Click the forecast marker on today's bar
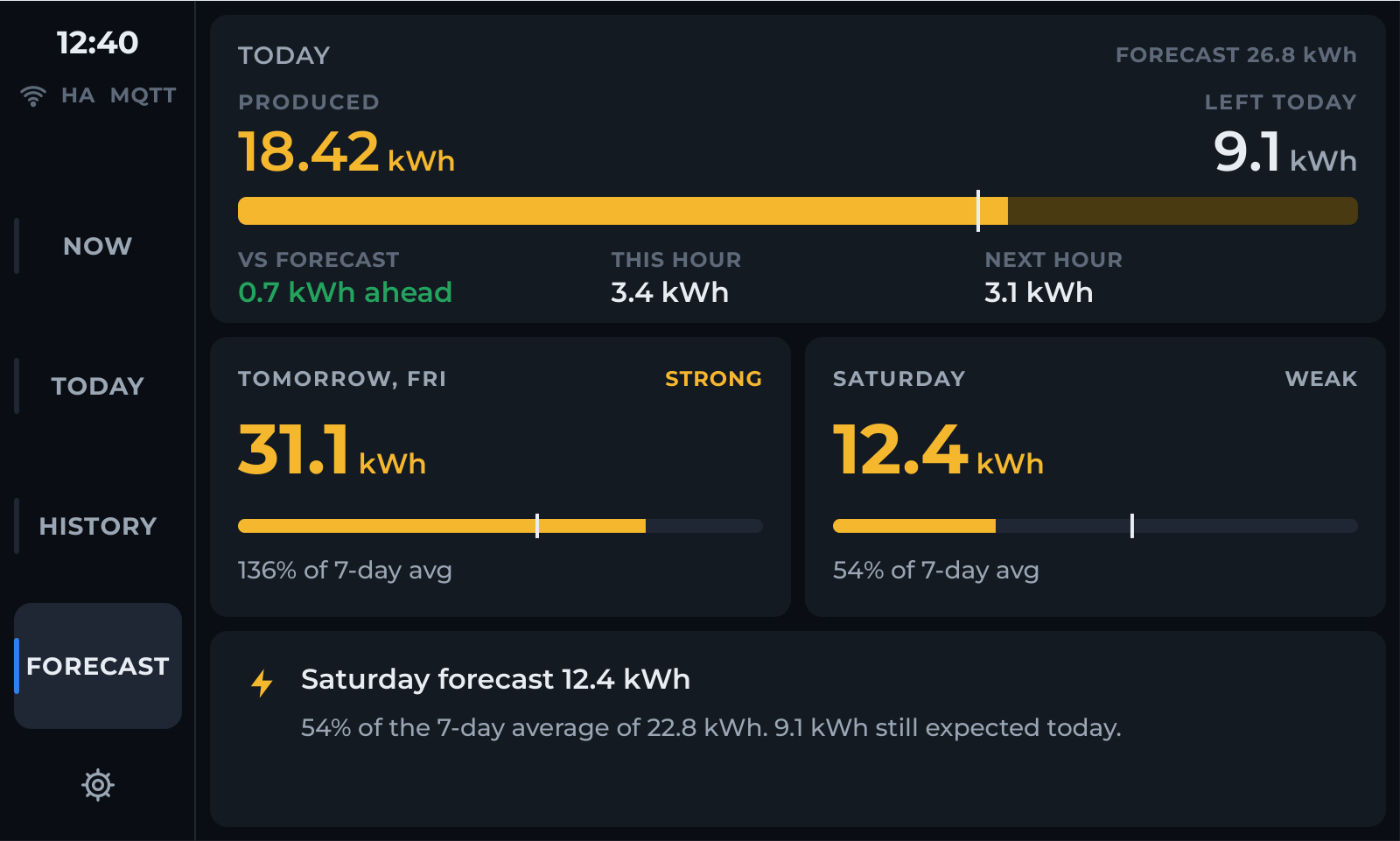1400x841 pixels. pyautogui.click(x=978, y=211)
